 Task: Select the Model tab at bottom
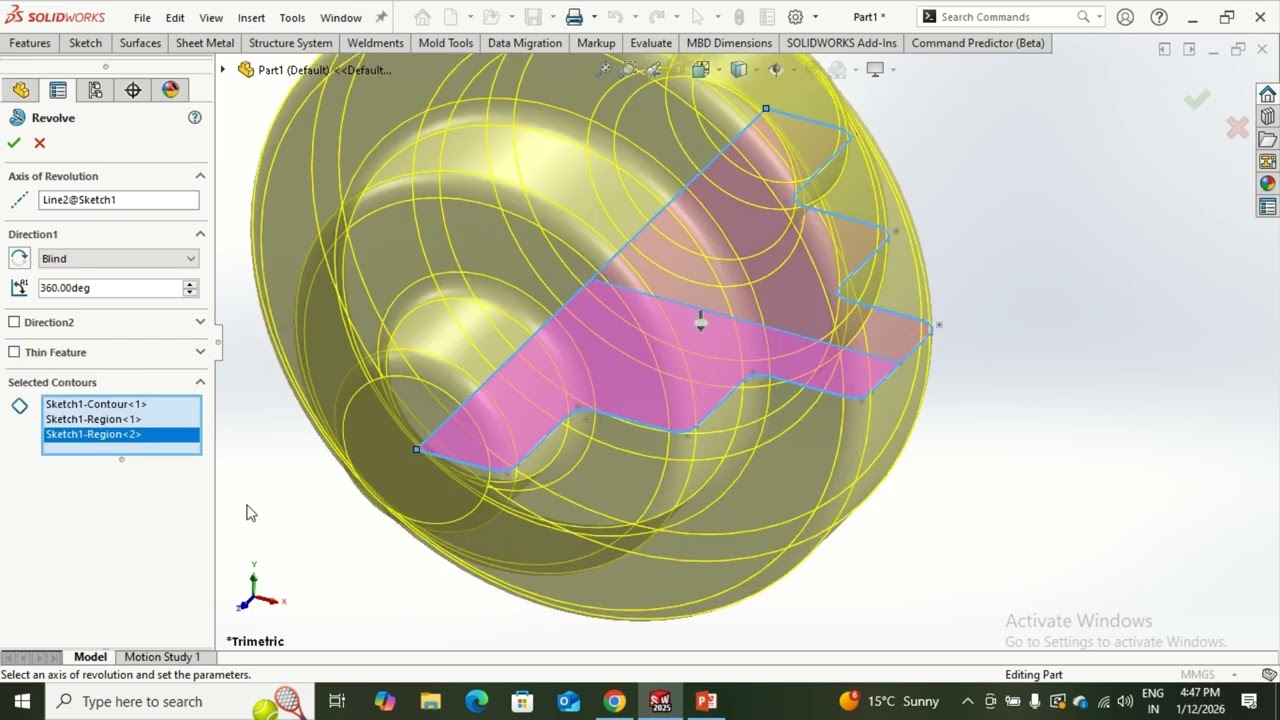click(90, 657)
